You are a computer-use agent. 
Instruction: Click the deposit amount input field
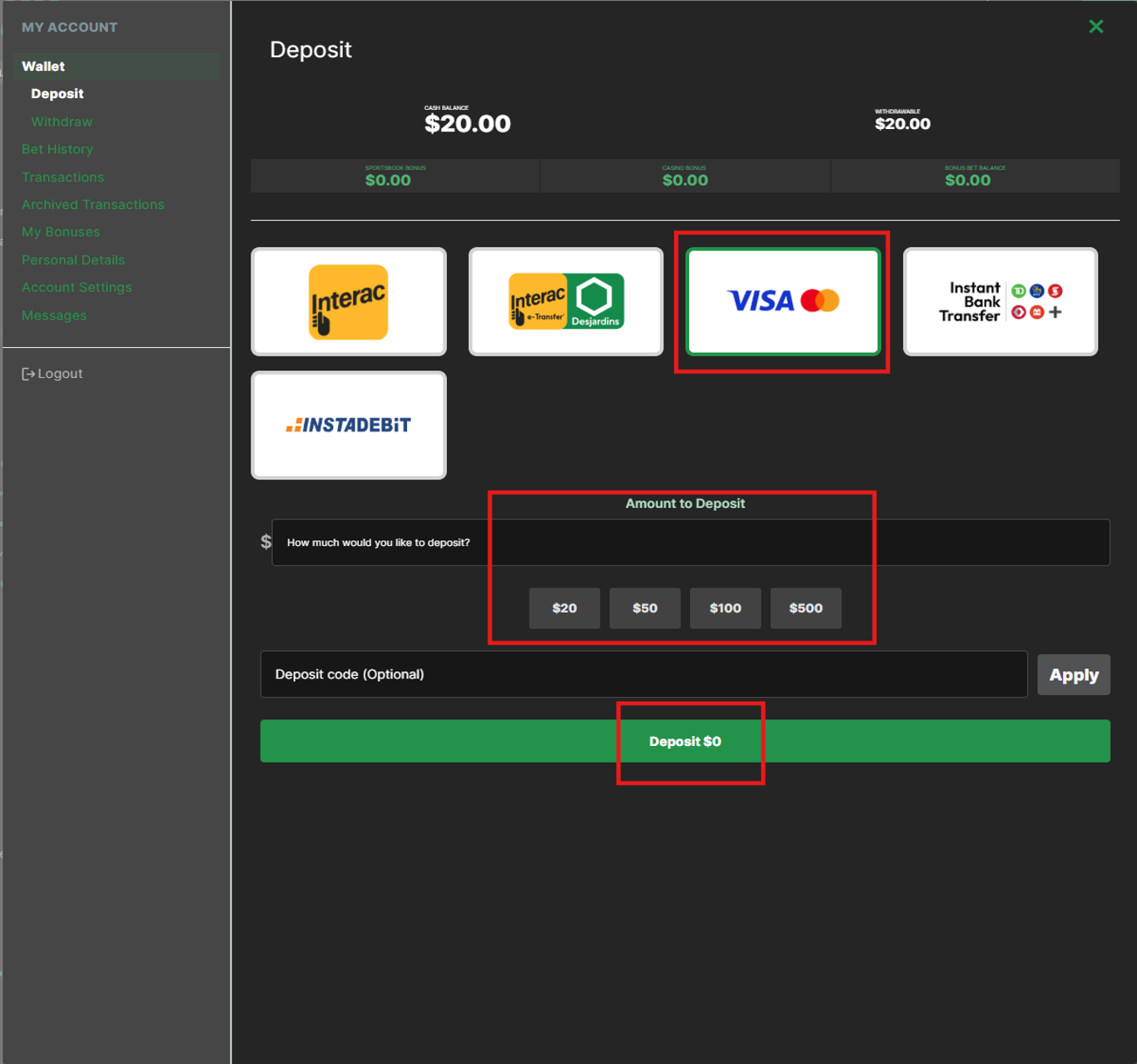pyautogui.click(x=690, y=543)
